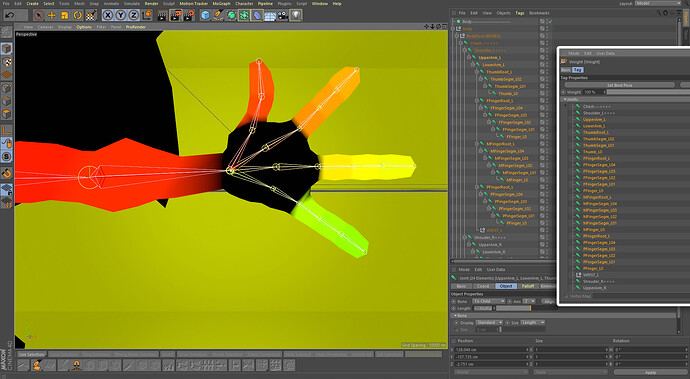Activate the Rotate tool
This screenshot has width=690, height=379.
[x=77, y=15]
